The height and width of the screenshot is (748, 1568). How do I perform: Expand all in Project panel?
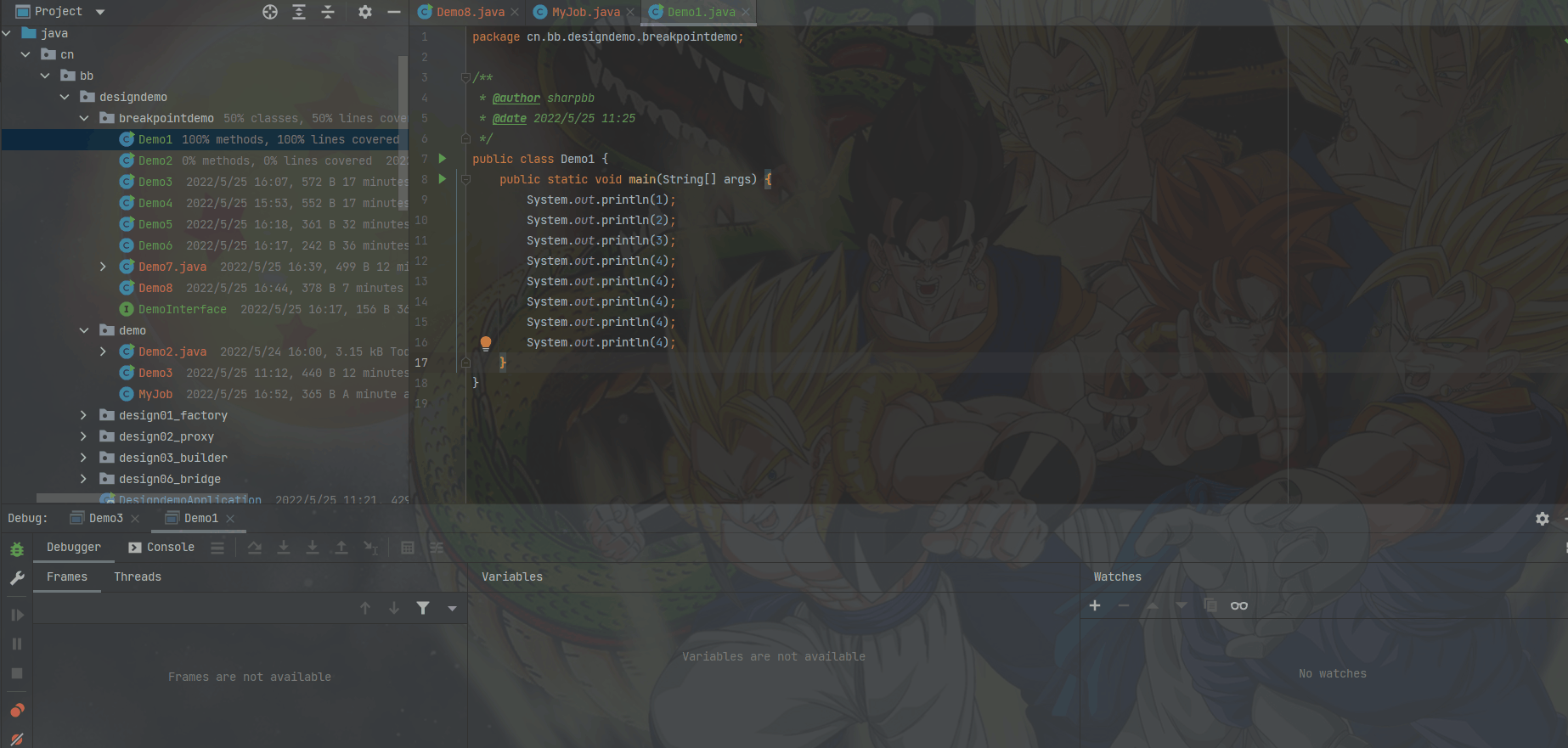299,12
